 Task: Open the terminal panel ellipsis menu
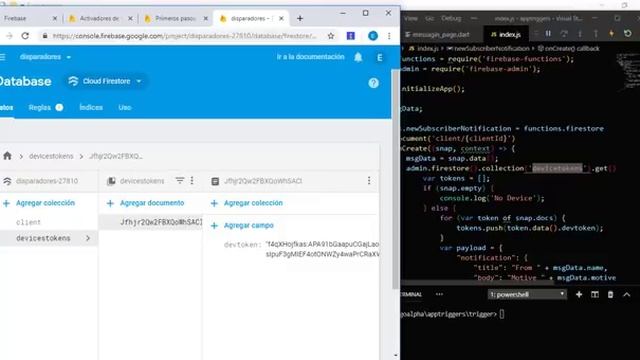[439, 294]
